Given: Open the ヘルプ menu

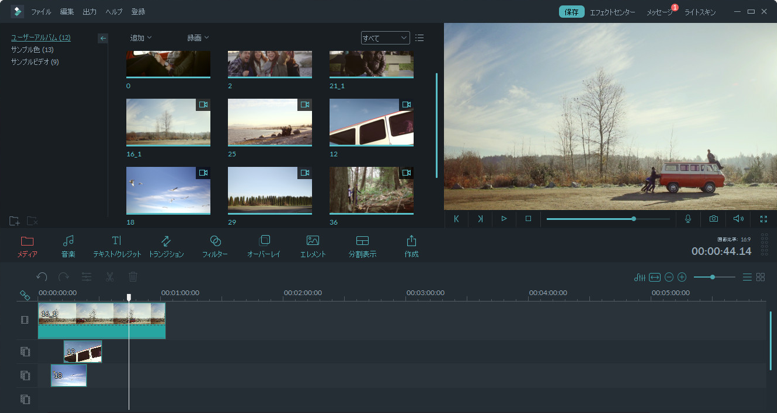Looking at the screenshot, I should pyautogui.click(x=113, y=12).
